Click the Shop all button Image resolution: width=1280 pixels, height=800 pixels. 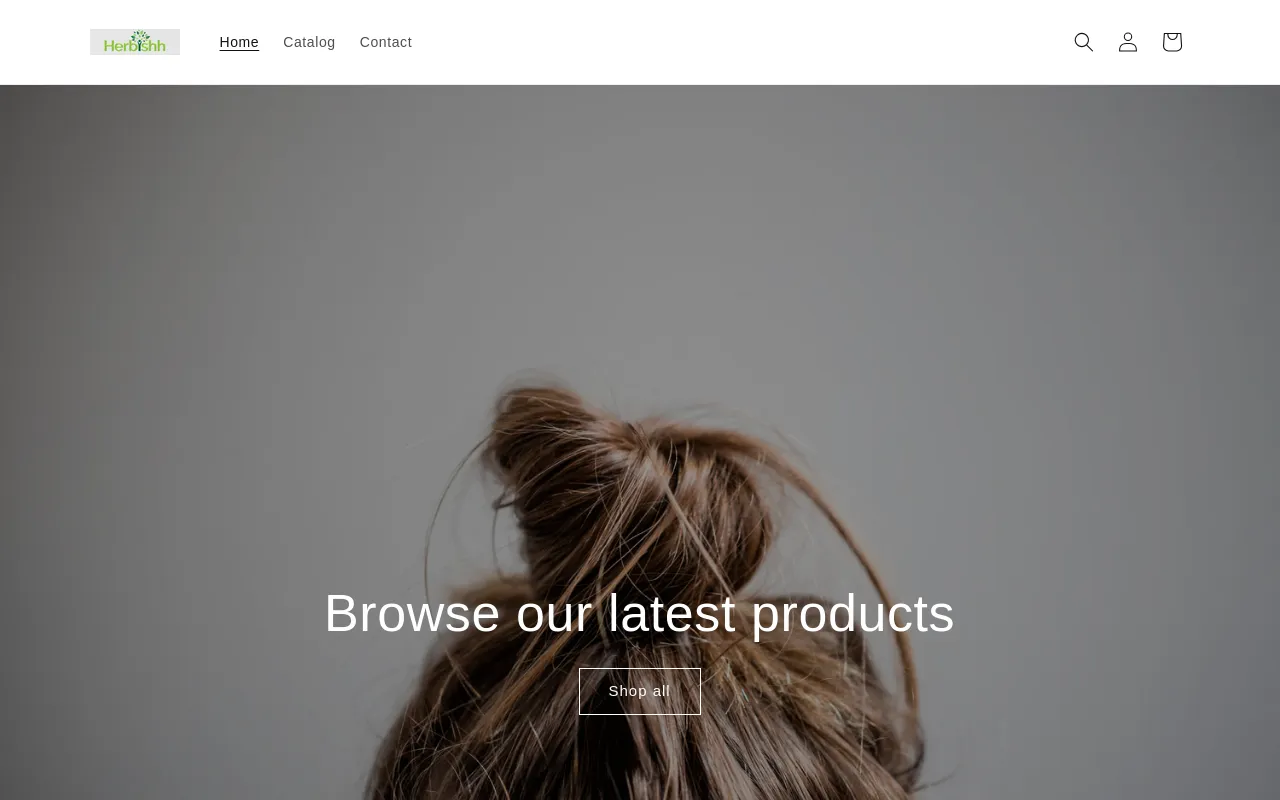(640, 691)
